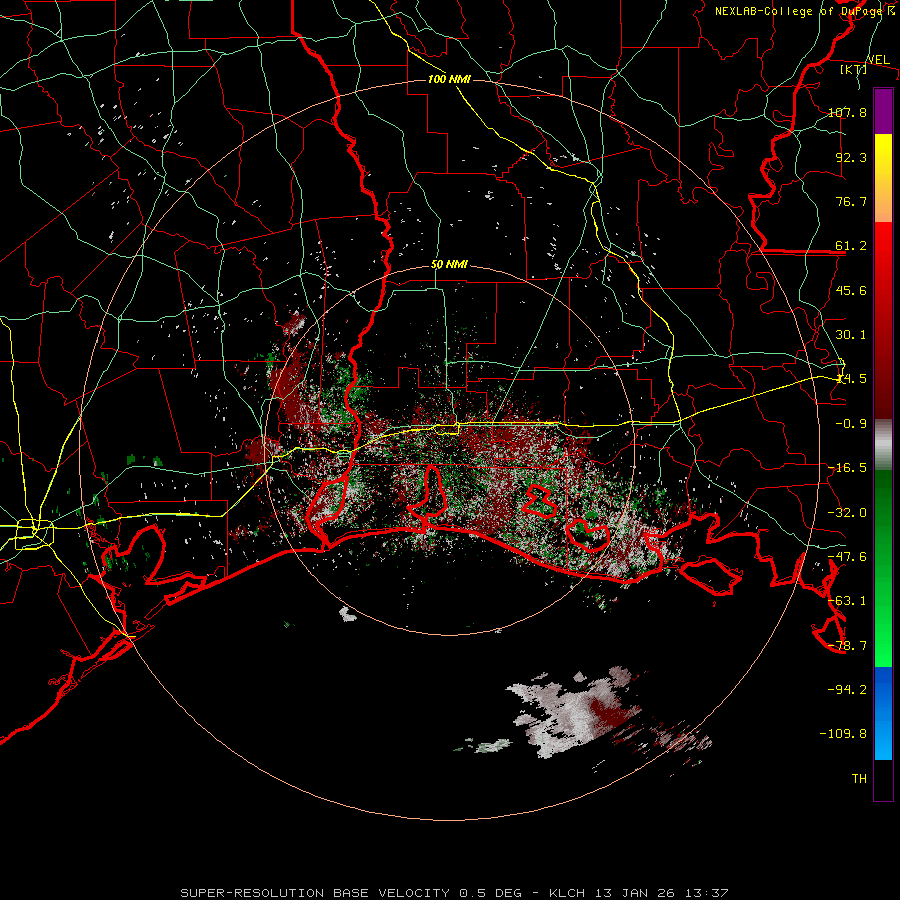Pick the black TH segment of the color bar
This screenshot has width=900, height=900.
pyautogui.click(x=883, y=779)
